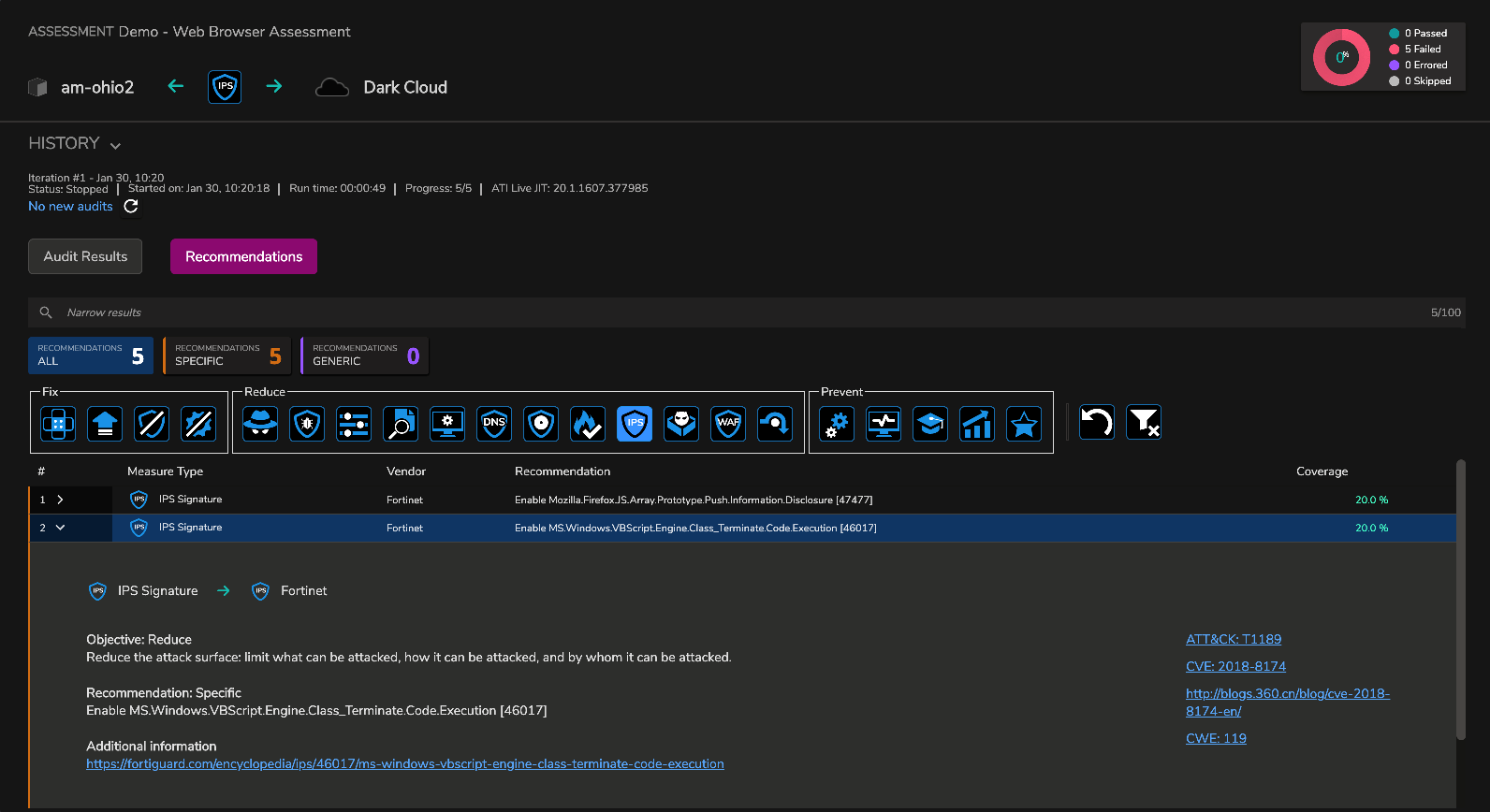The image size is (1490, 812).
Task: Select the Recommendations tab
Action: pos(243,256)
